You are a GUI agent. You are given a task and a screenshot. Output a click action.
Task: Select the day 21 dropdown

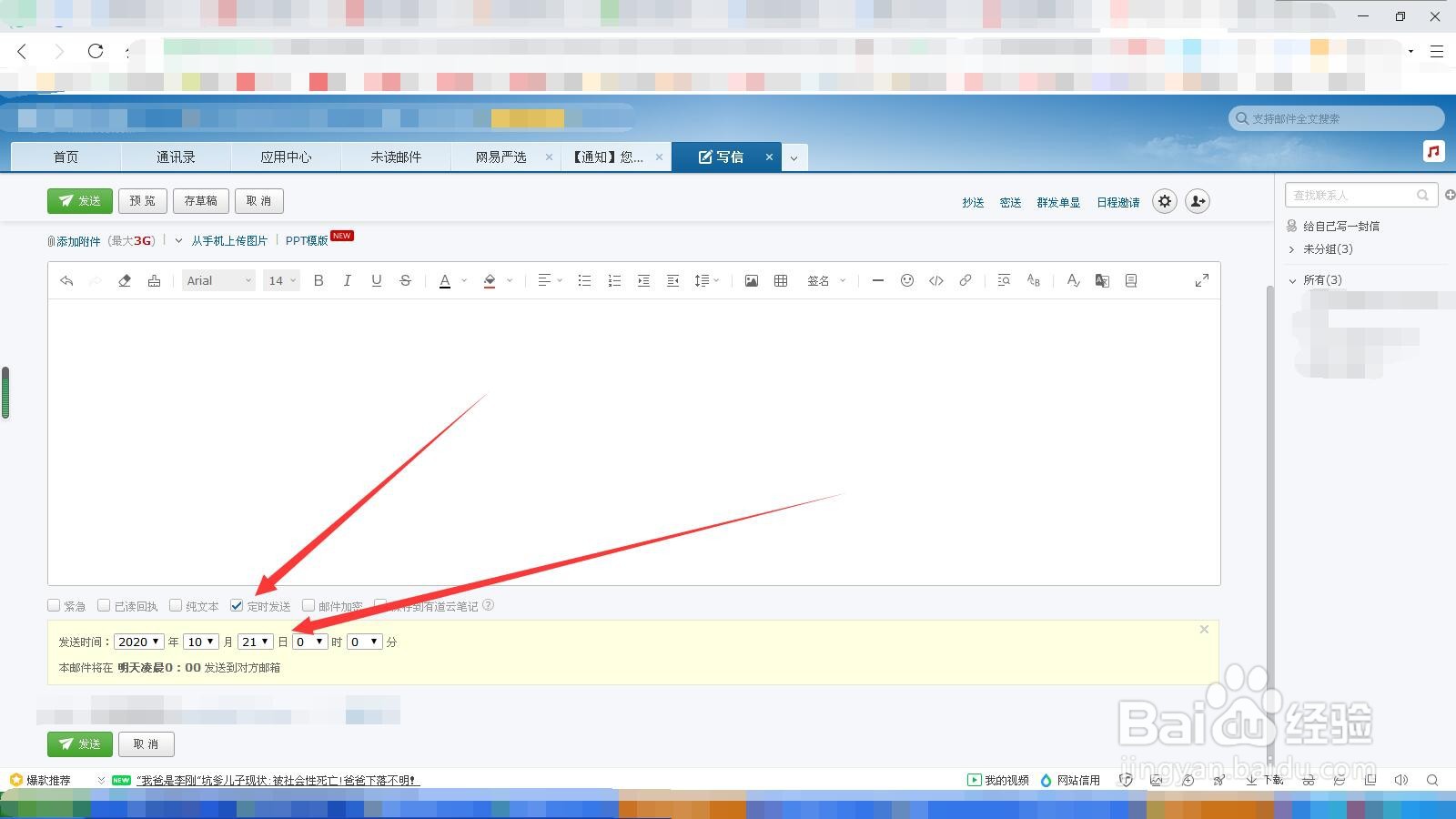[255, 642]
